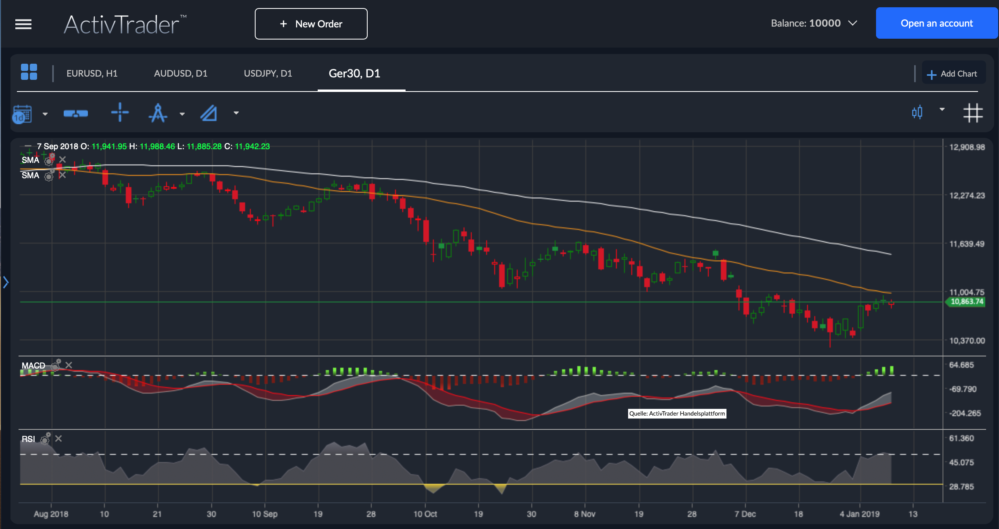Select the triangle drawing tool
The width and height of the screenshot is (999, 529).
click(x=209, y=113)
